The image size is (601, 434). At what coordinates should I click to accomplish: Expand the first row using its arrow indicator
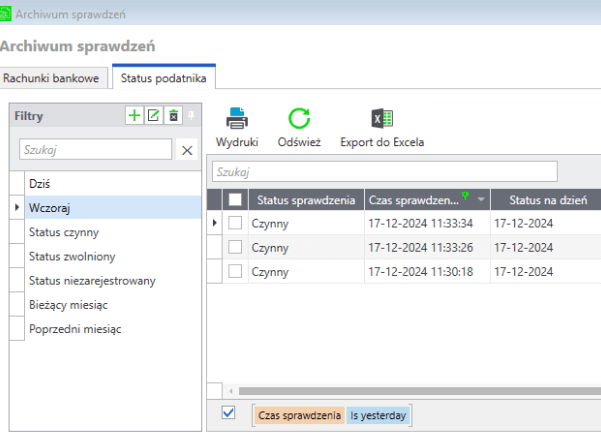coord(216,223)
